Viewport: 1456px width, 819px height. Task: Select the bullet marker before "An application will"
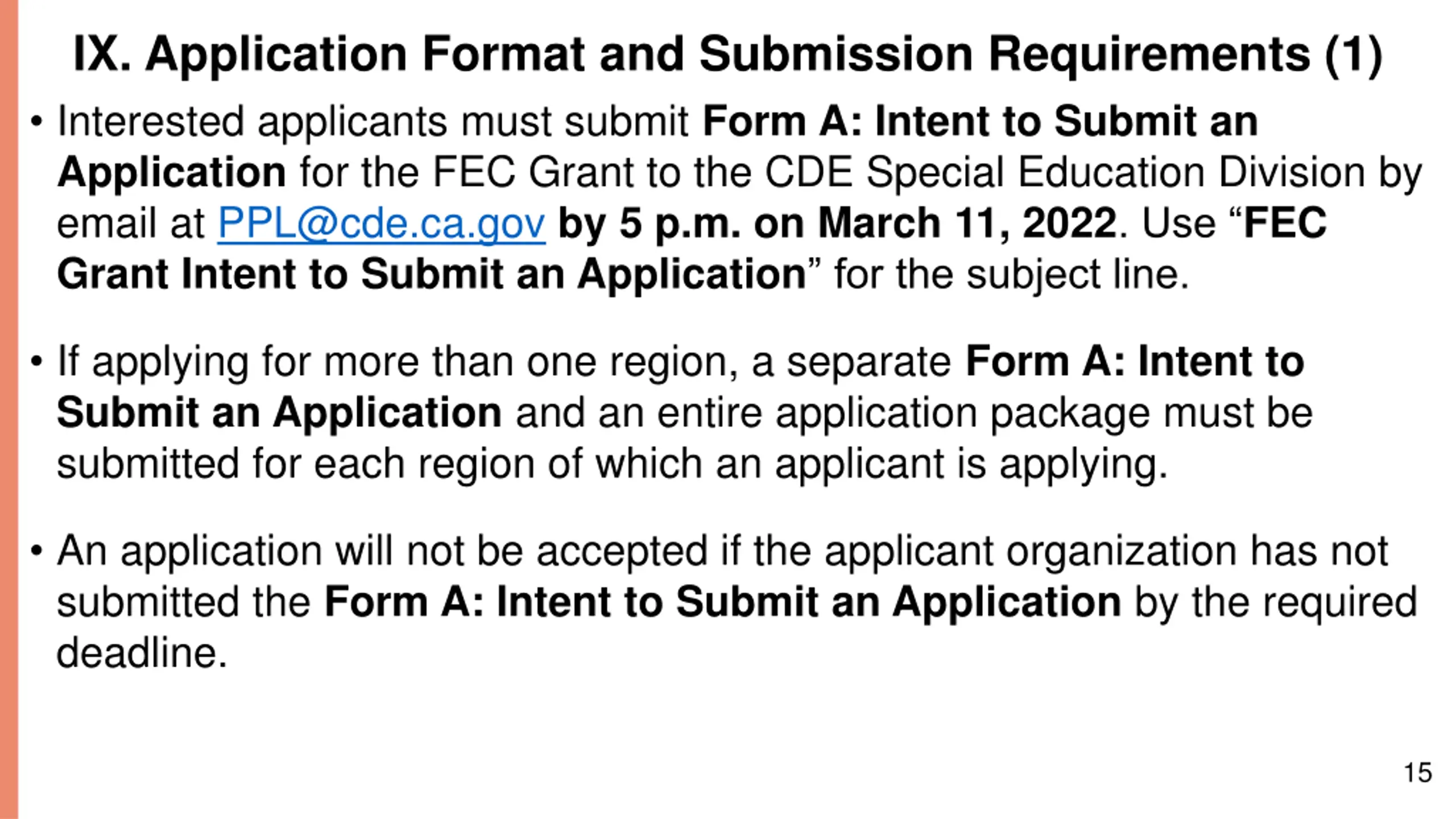(x=37, y=551)
